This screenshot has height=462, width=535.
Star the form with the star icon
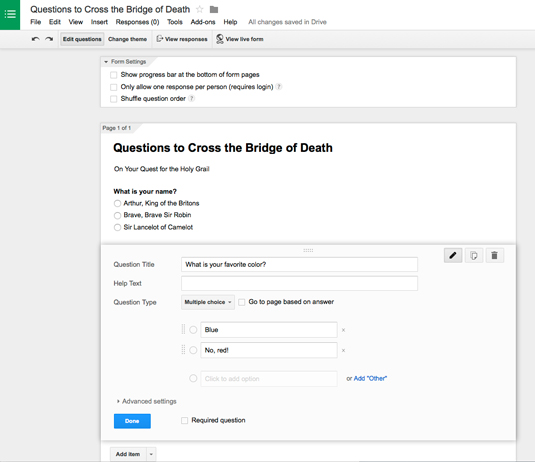coord(200,10)
